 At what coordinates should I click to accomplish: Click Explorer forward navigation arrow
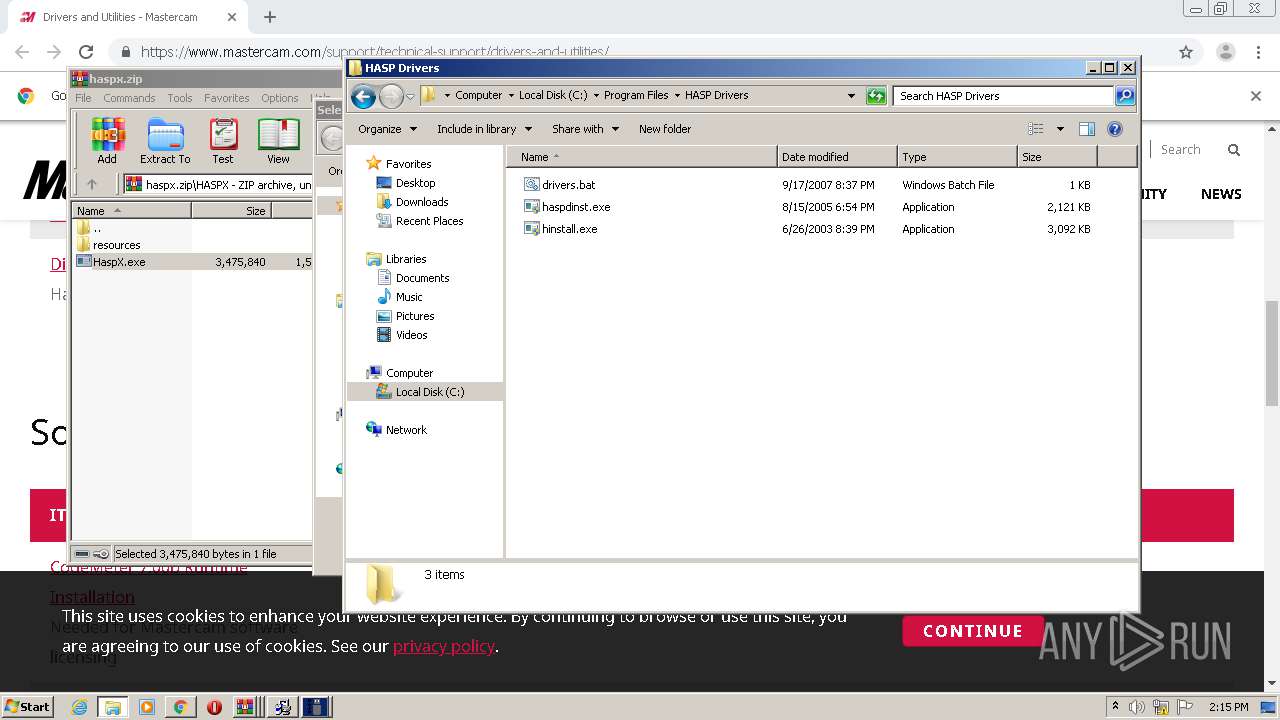[391, 96]
